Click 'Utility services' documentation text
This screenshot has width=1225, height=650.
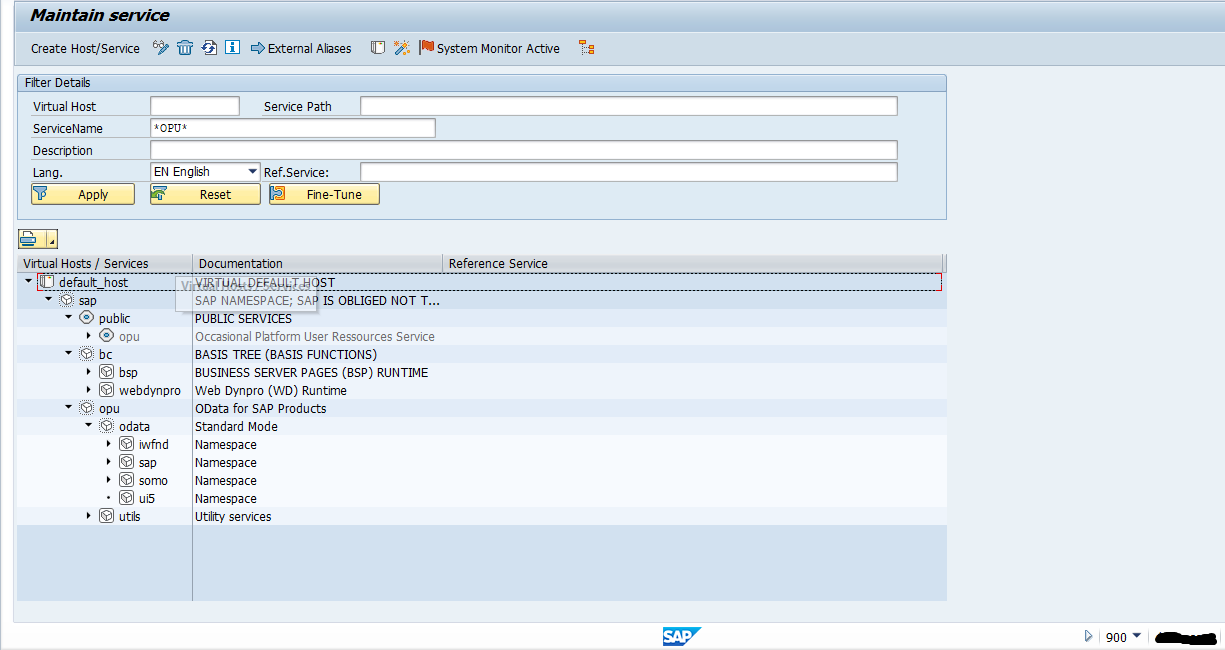pos(233,517)
